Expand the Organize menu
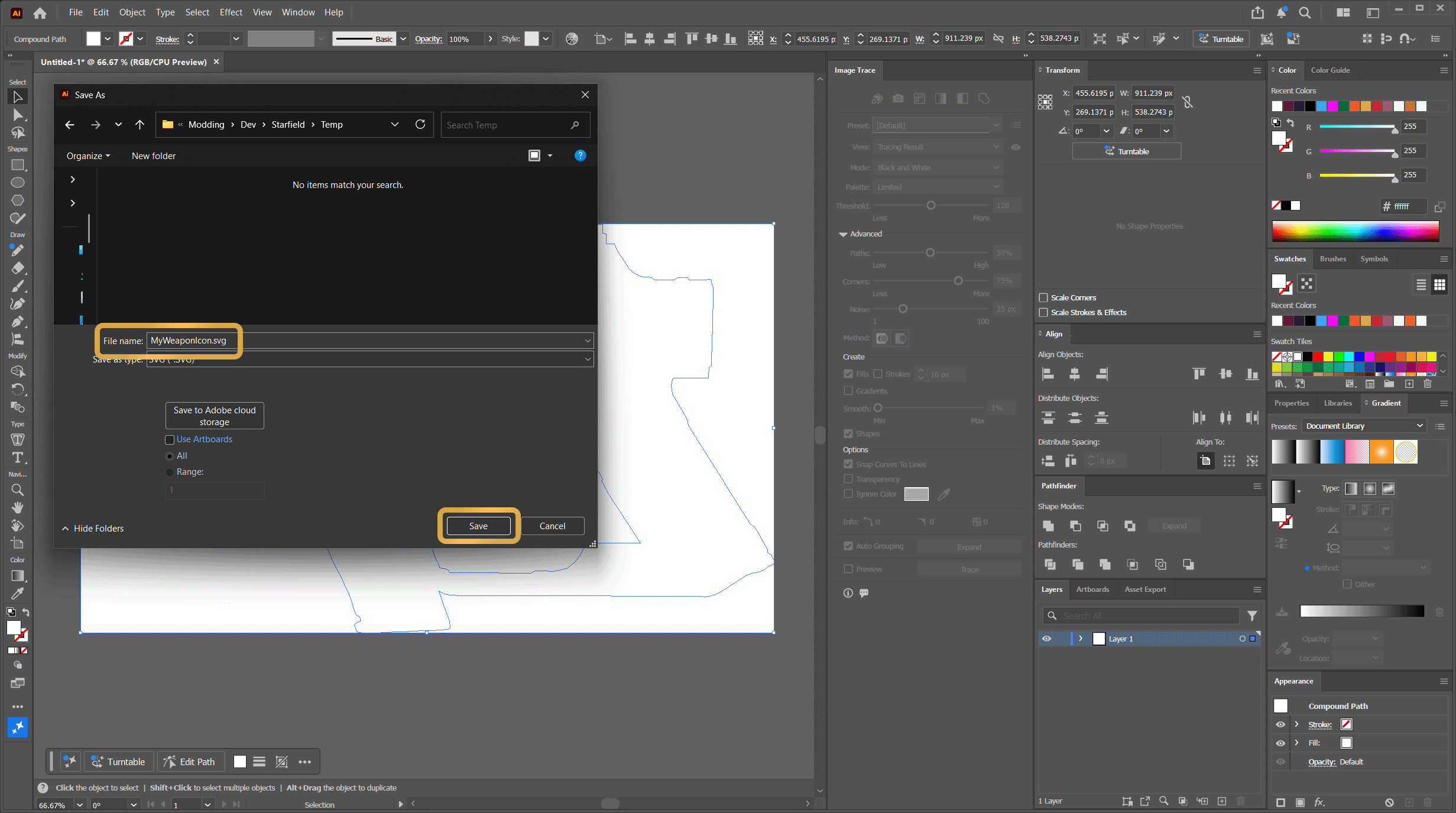The image size is (1456, 813). (x=88, y=156)
